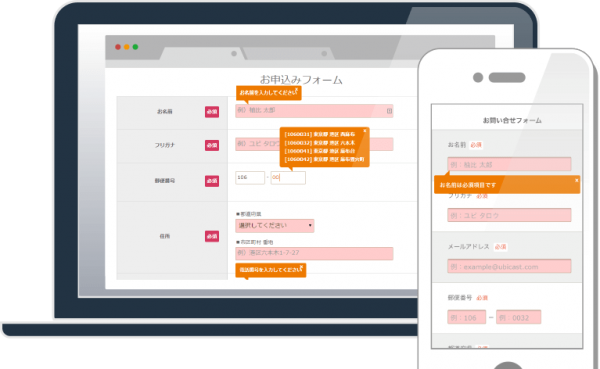Click the お問い合せフォーム title on phone
This screenshot has height=369, width=600.
tap(512, 120)
